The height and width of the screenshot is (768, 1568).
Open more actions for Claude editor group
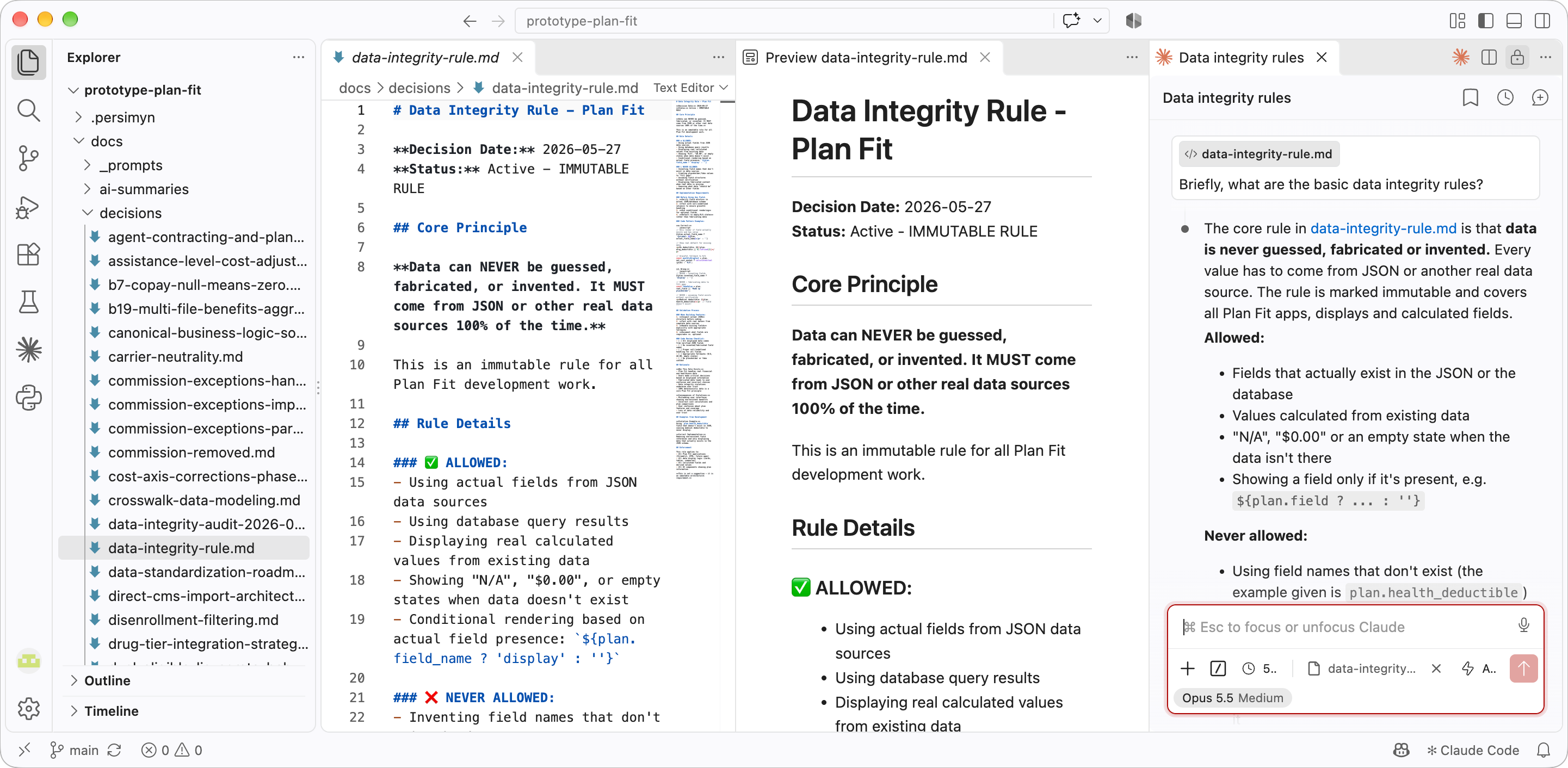coord(1545,57)
